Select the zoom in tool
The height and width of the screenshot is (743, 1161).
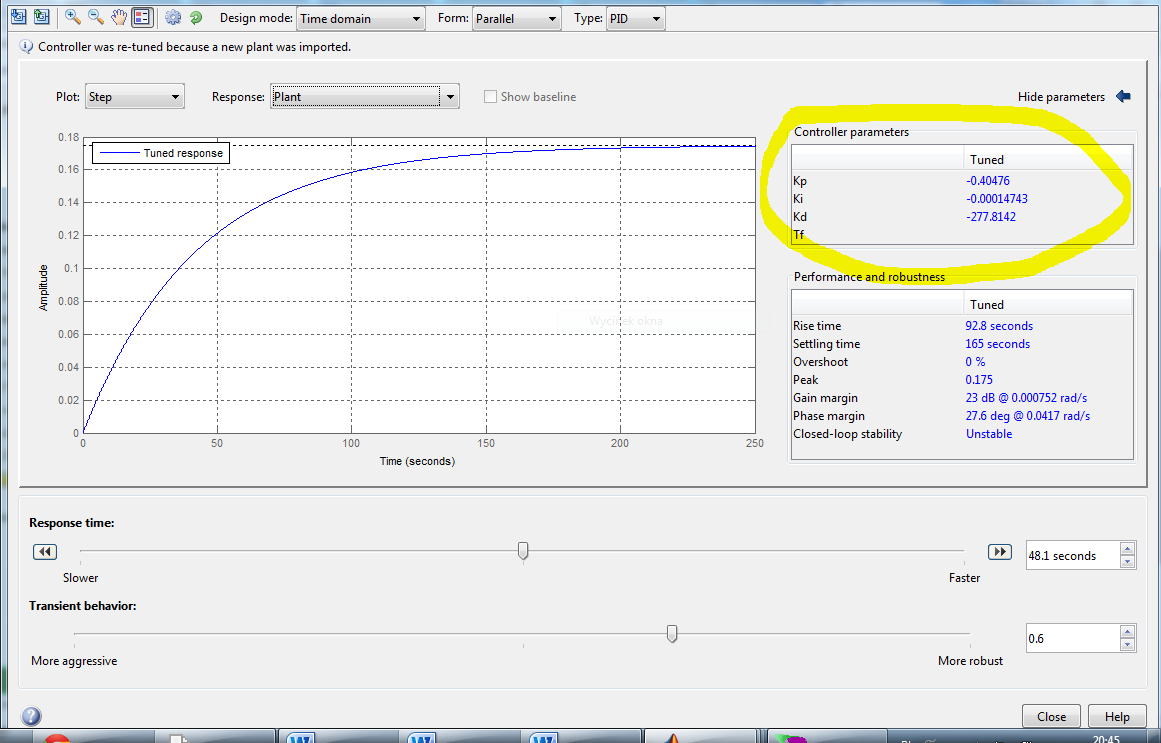73,17
